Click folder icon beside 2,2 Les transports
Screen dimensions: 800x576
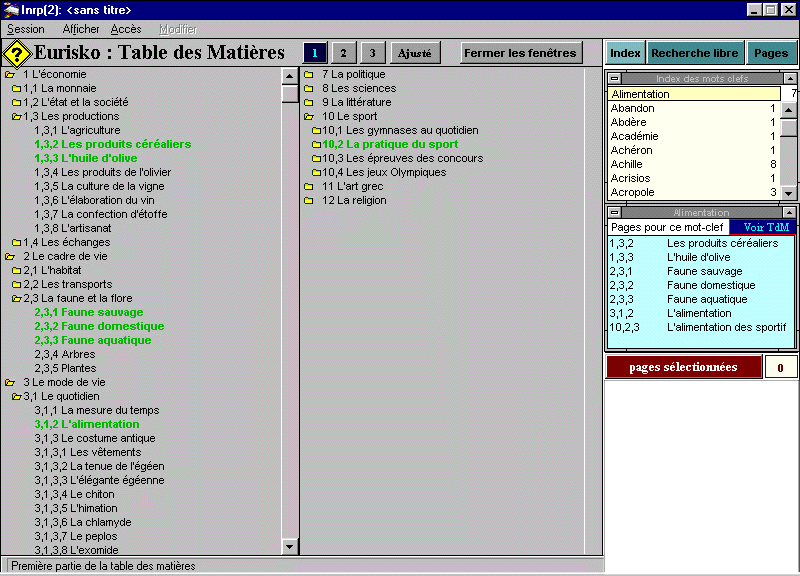pos(16,285)
